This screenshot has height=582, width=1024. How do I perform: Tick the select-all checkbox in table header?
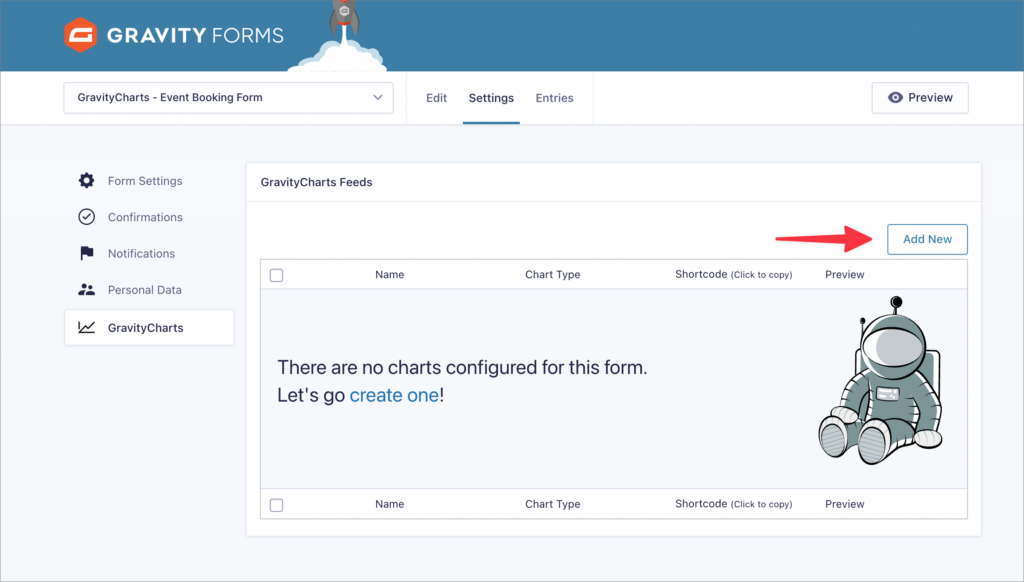point(276,275)
